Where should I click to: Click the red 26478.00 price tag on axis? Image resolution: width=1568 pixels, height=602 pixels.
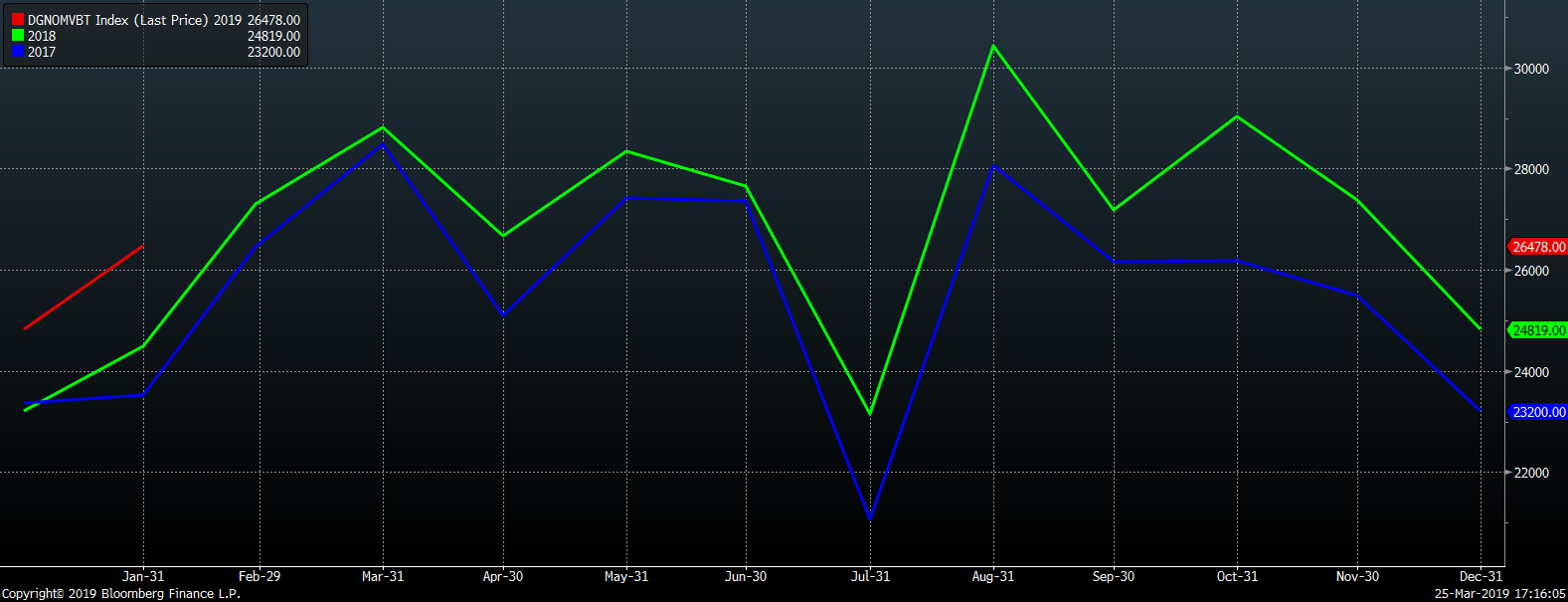(x=1538, y=247)
